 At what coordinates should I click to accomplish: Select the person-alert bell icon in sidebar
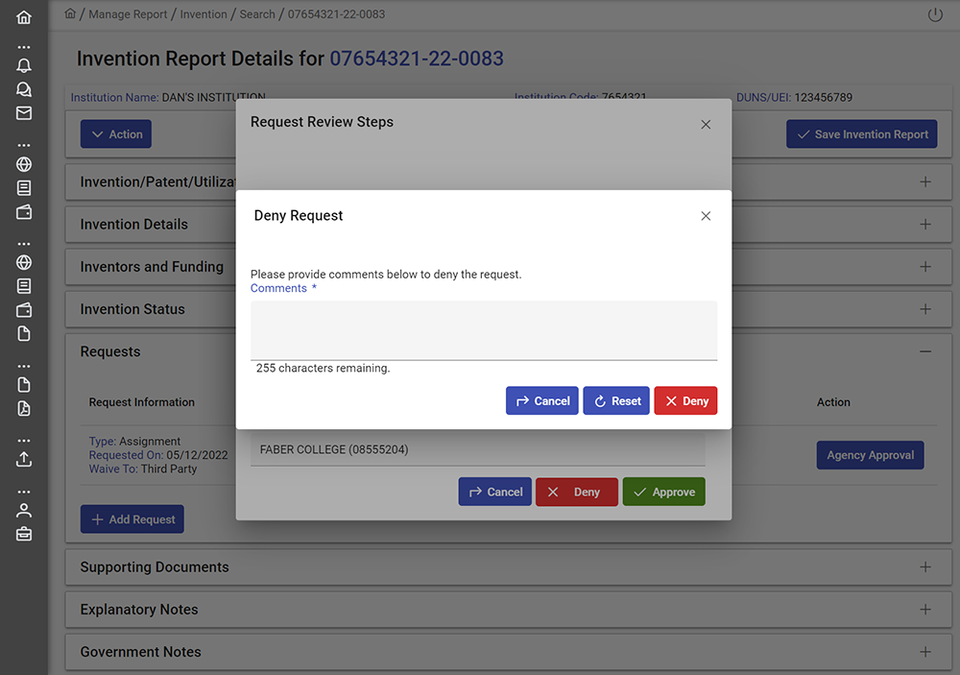(x=23, y=89)
